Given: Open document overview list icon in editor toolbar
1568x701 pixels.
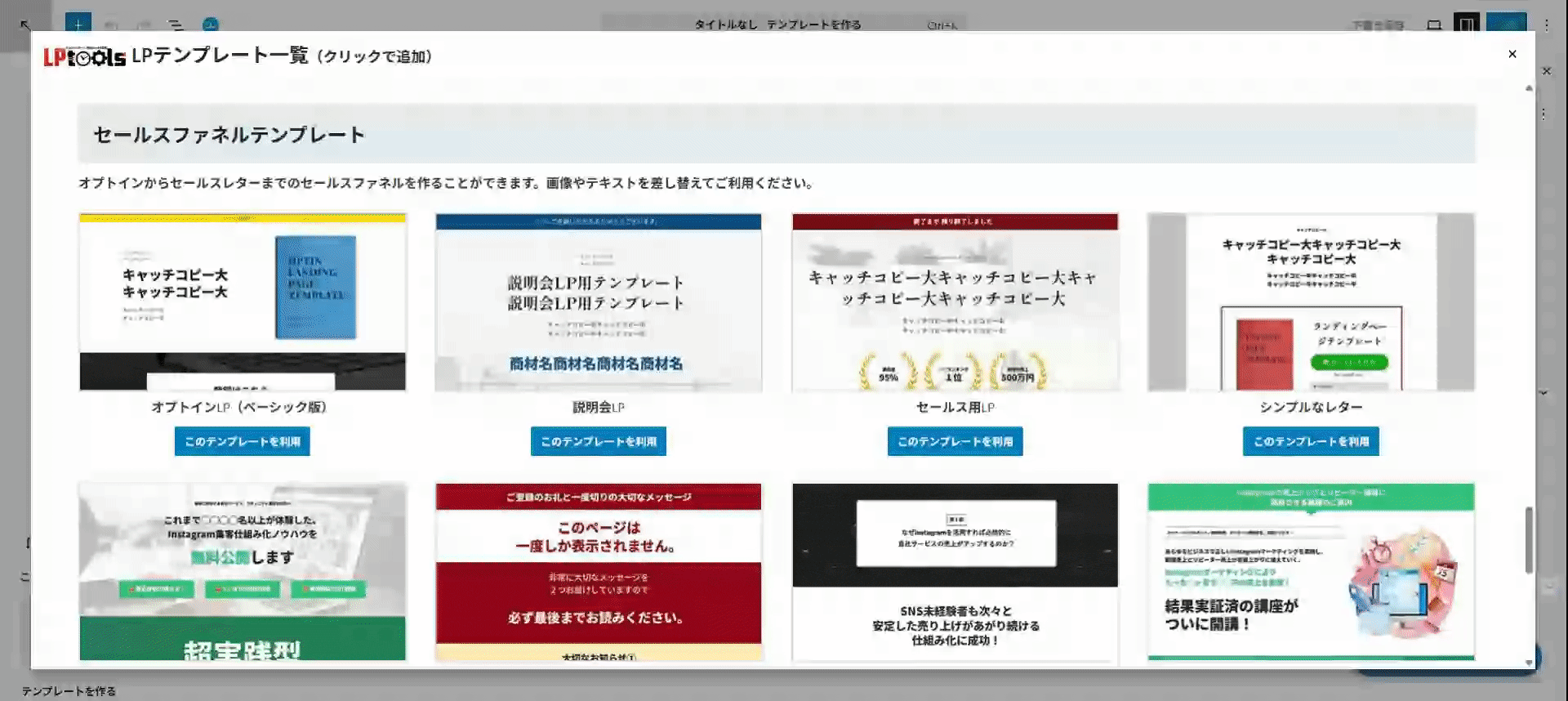Looking at the screenshot, I should coord(176,25).
